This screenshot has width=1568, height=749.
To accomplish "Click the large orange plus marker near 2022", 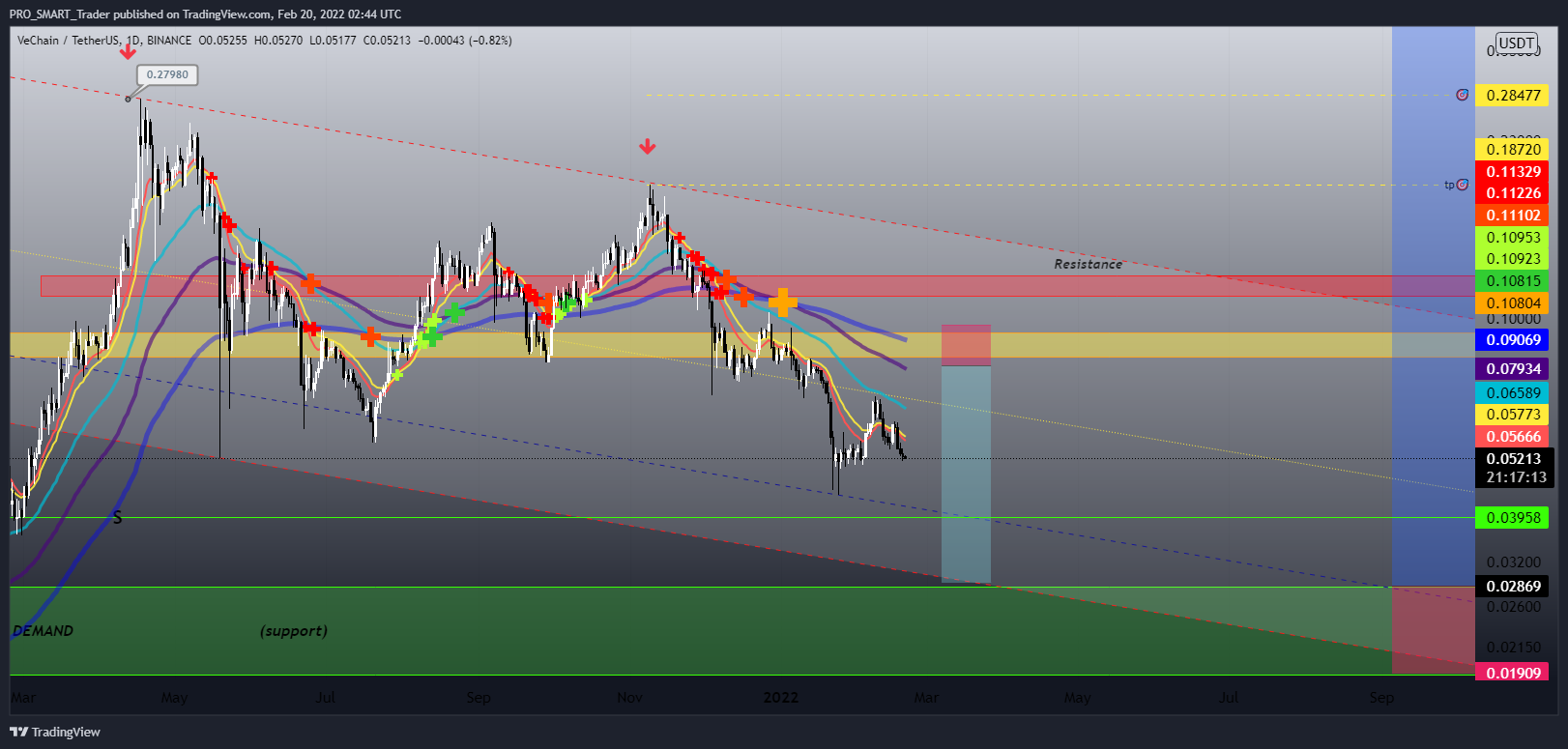I will point(783,302).
